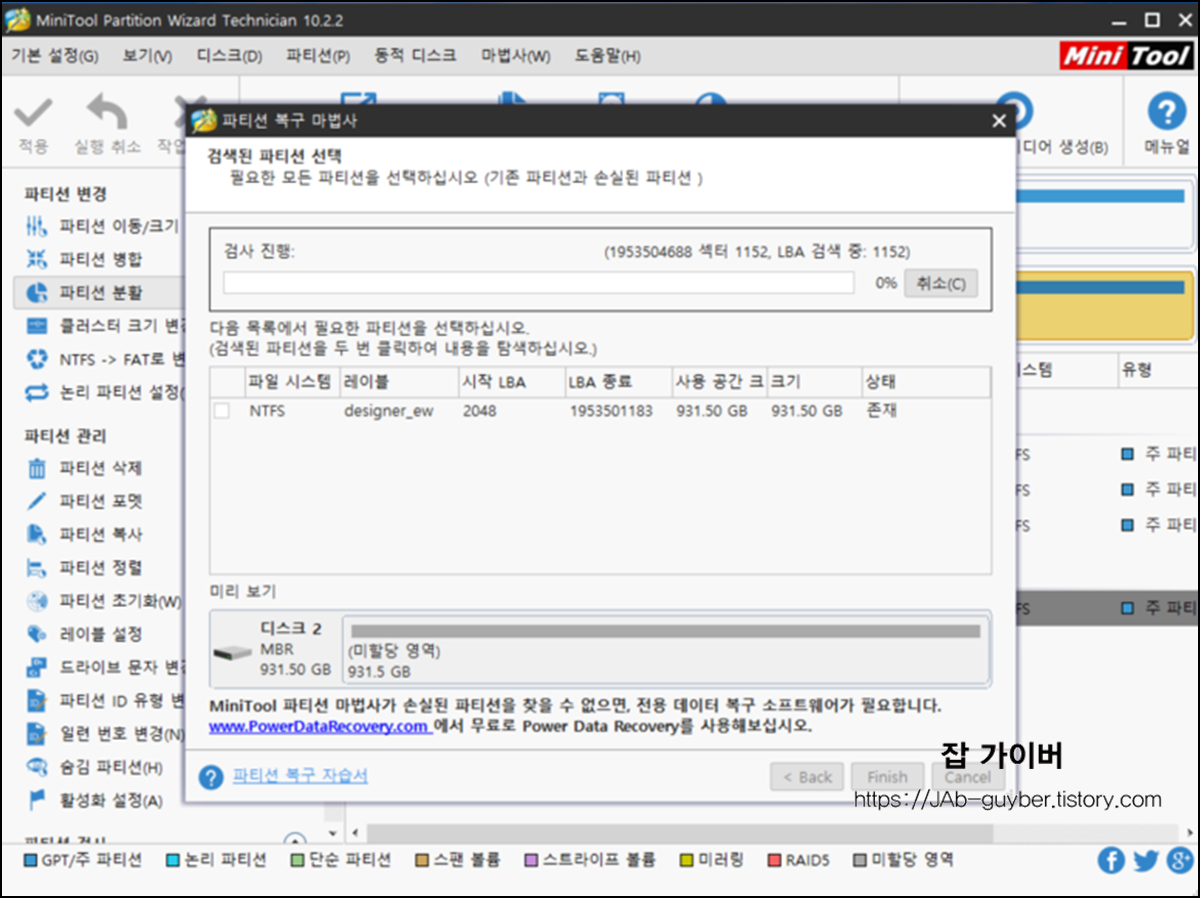The width and height of the screenshot is (1200, 898).
Task: Select 파티션 포맷 in the sidebar
Action: coord(84,501)
